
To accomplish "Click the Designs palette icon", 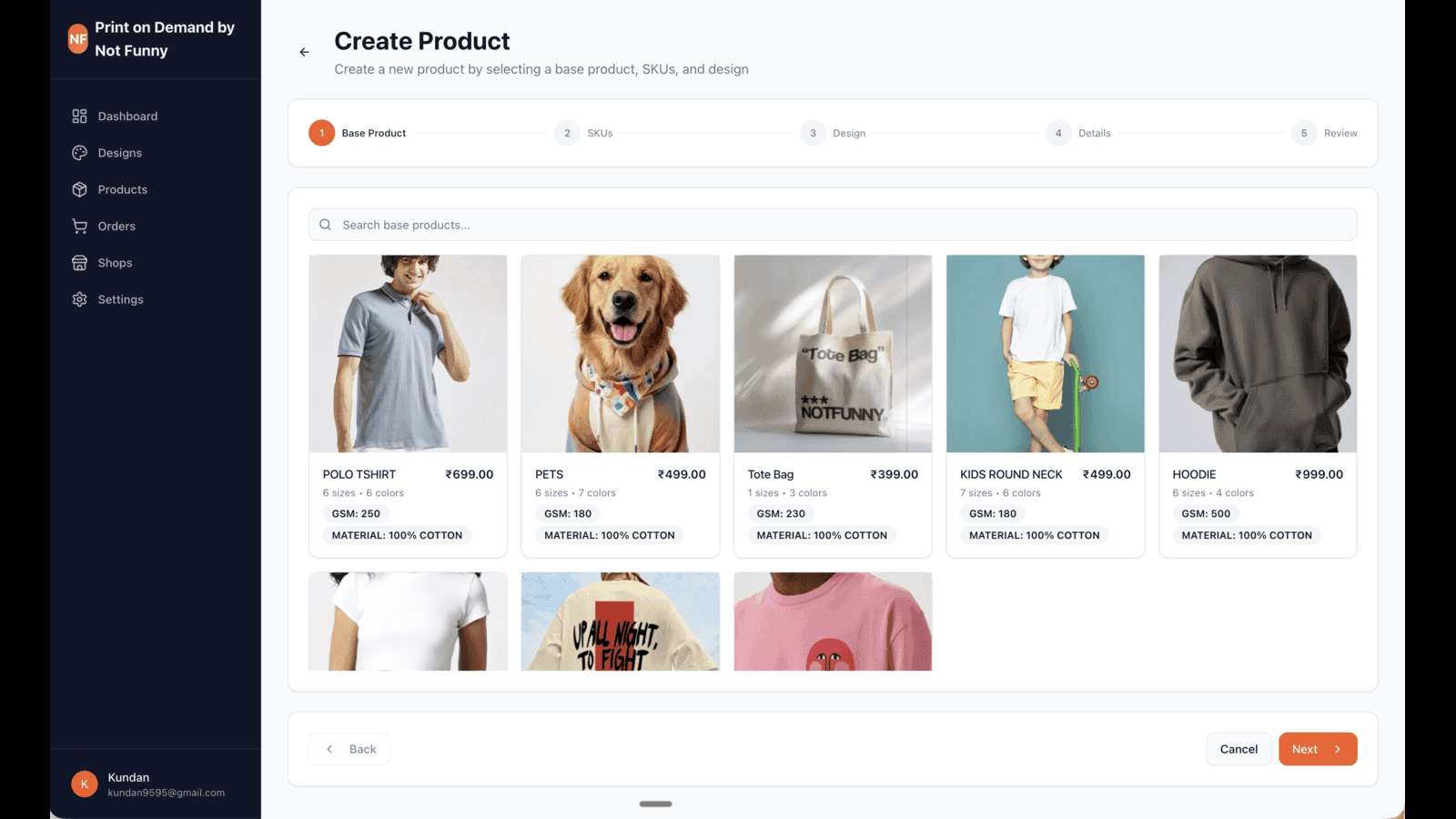I will click(79, 153).
